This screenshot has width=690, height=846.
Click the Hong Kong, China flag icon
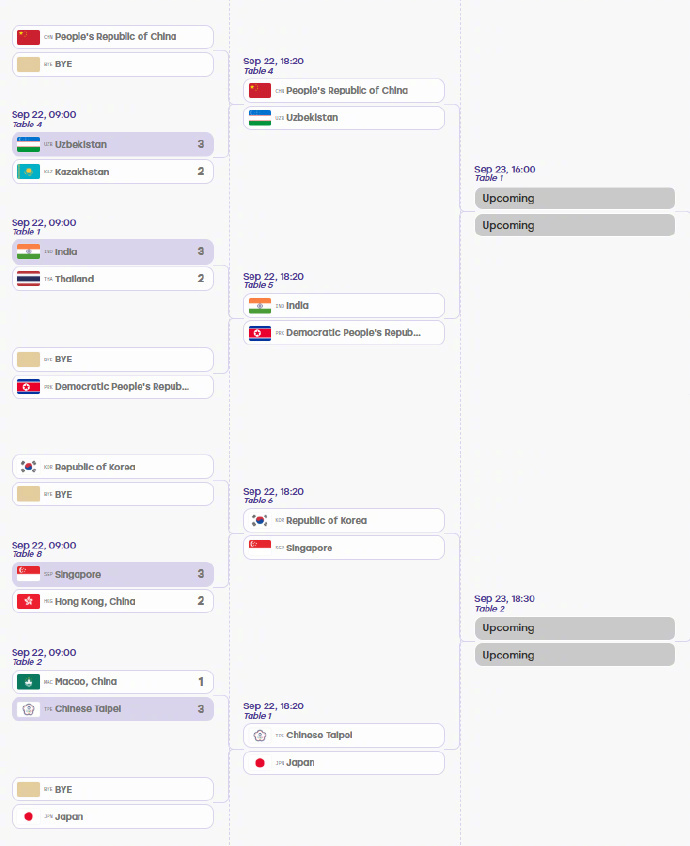click(28, 601)
